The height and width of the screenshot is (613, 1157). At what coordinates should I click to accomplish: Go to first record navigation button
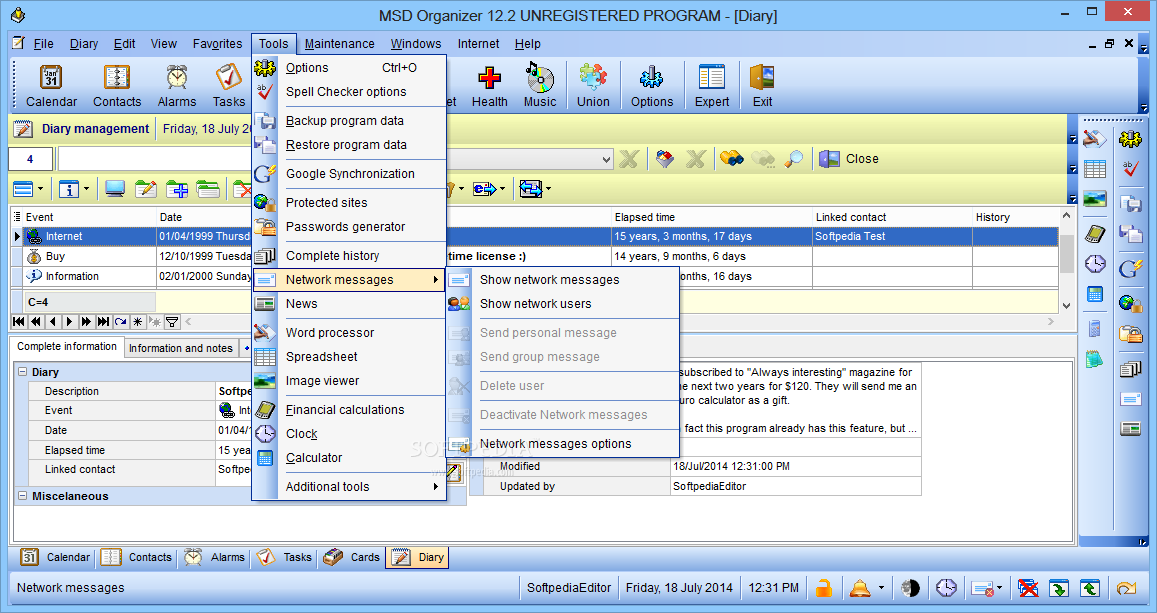pos(18,322)
